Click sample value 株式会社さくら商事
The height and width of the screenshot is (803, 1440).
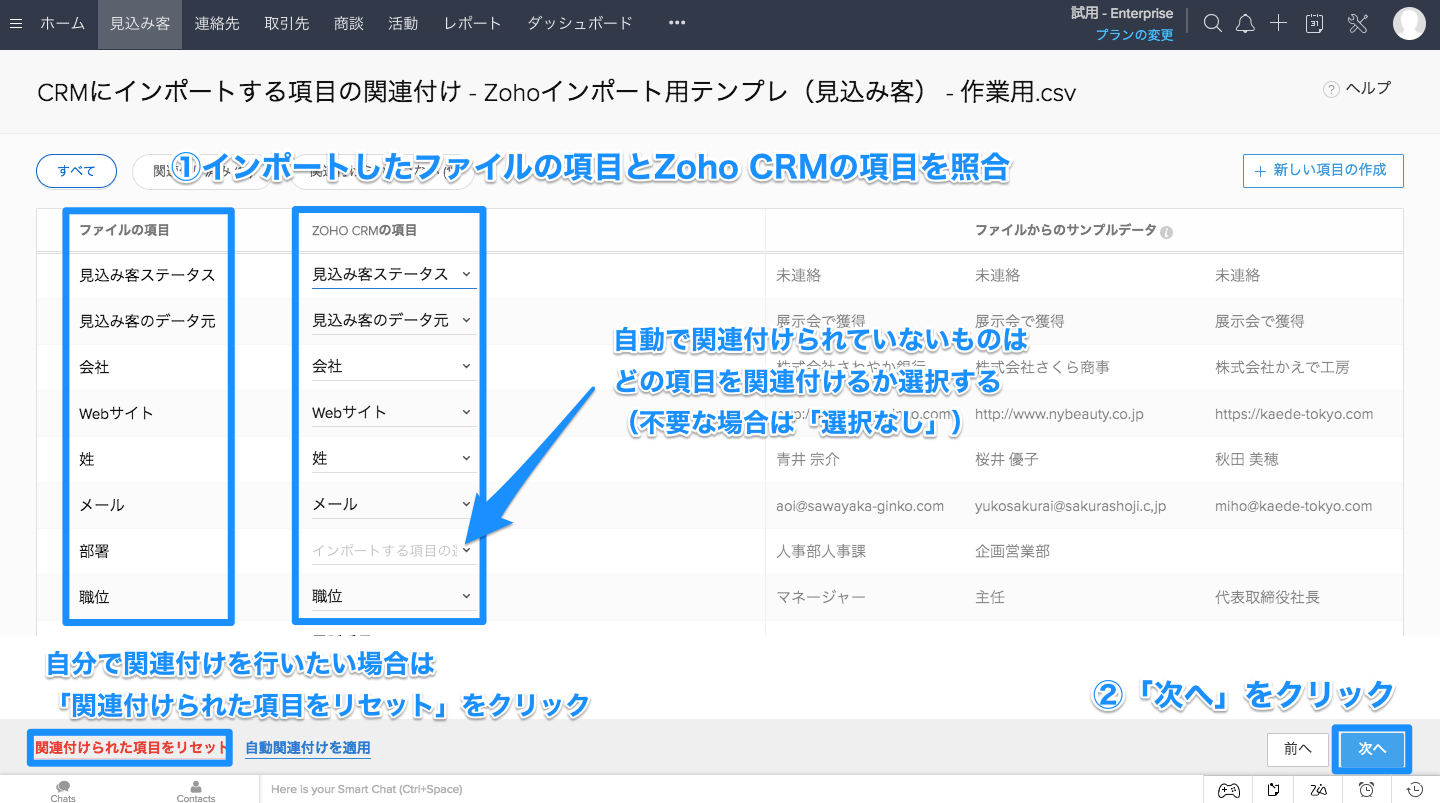tap(1042, 368)
